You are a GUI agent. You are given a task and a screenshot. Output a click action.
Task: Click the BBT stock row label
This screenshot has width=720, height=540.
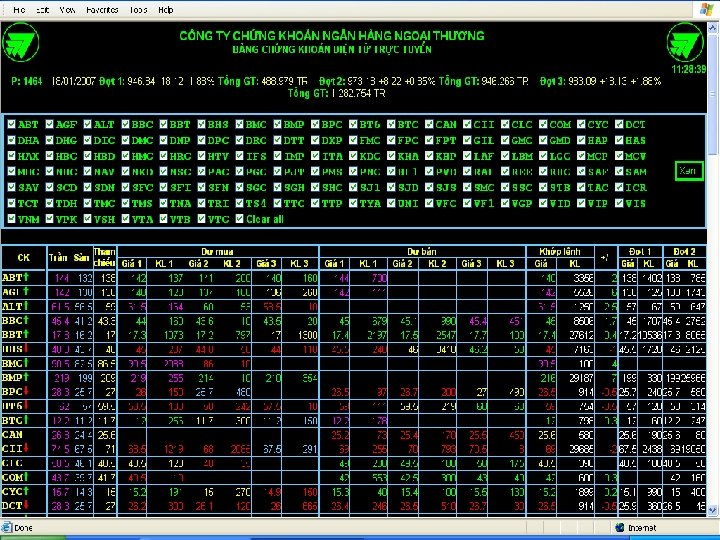tap(12, 334)
